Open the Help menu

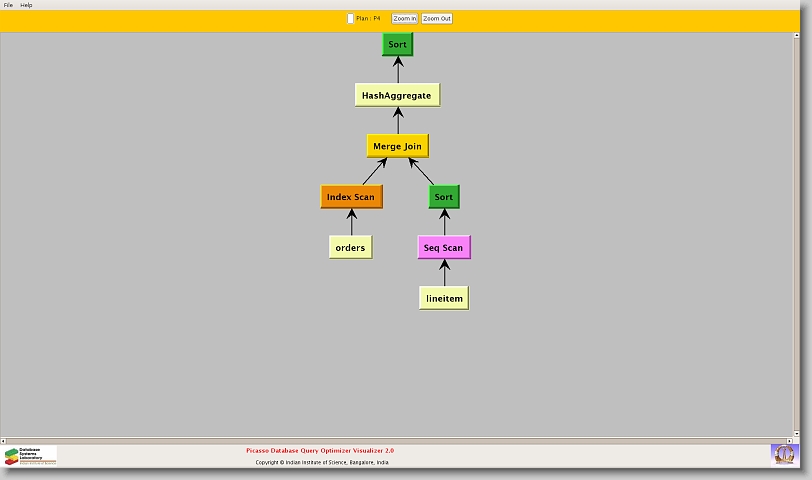click(x=27, y=5)
